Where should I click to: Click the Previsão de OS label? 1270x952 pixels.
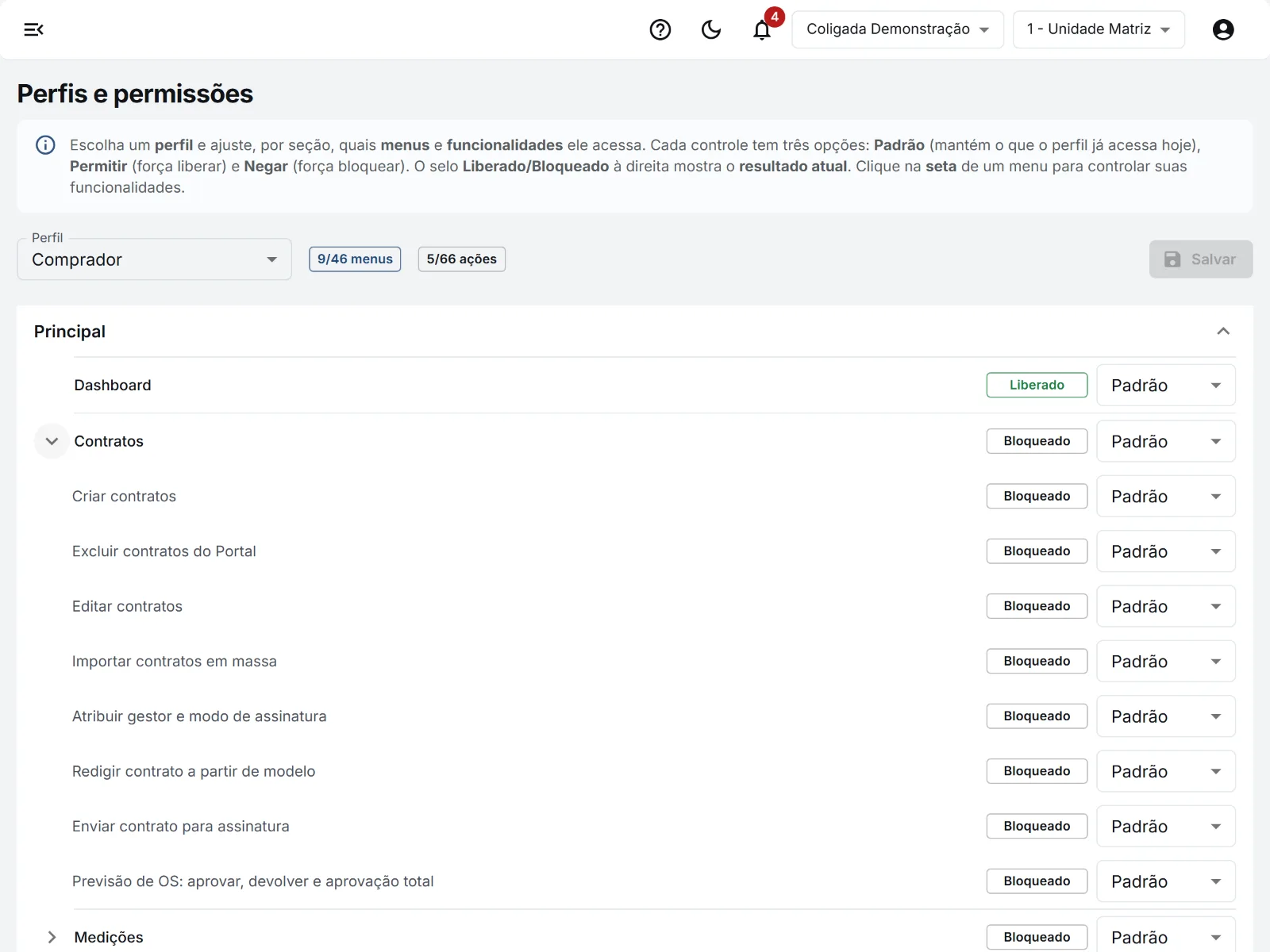point(253,881)
